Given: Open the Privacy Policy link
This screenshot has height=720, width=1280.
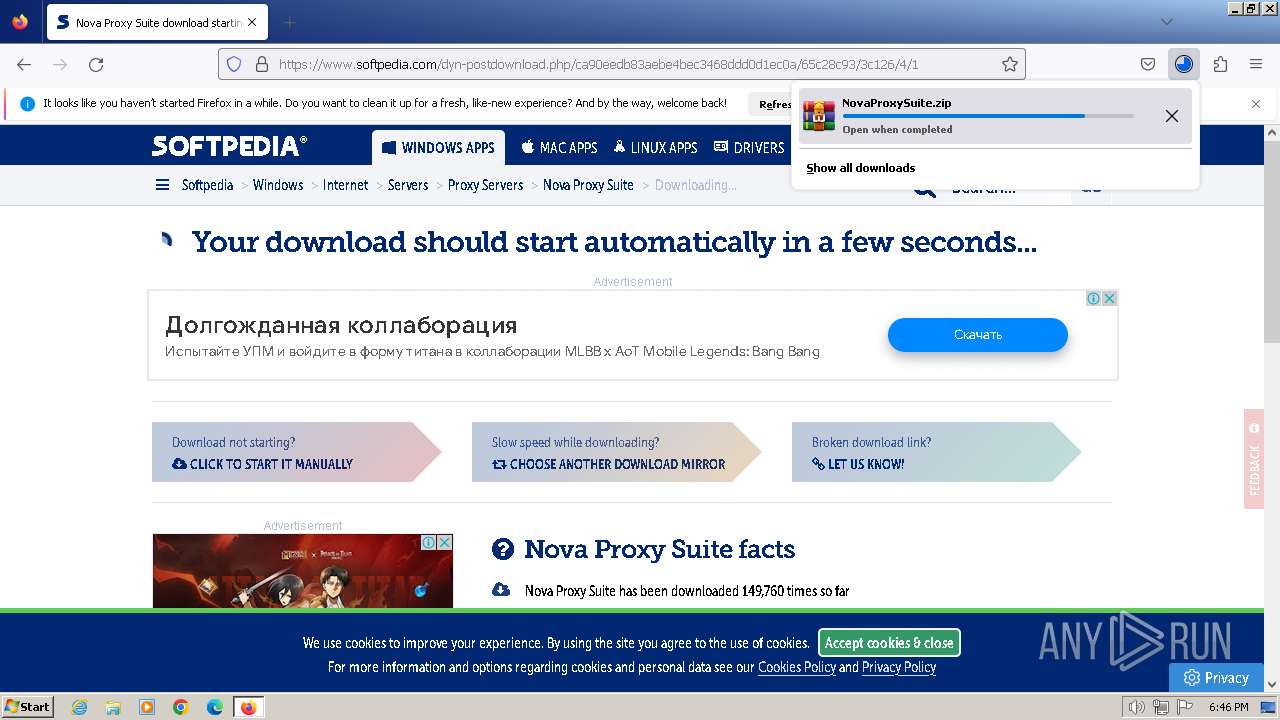Looking at the screenshot, I should (x=899, y=667).
